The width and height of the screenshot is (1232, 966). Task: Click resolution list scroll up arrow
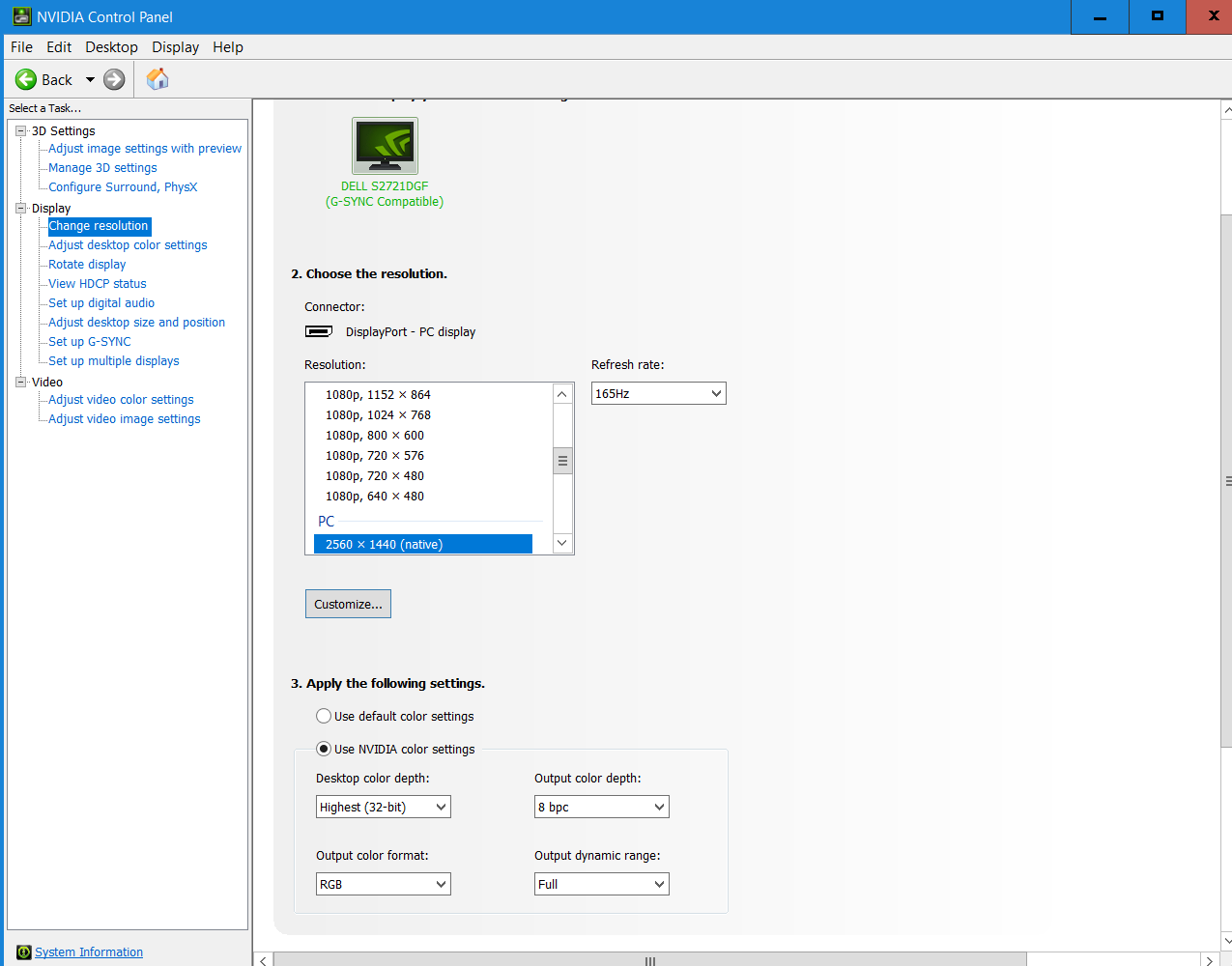[562, 394]
